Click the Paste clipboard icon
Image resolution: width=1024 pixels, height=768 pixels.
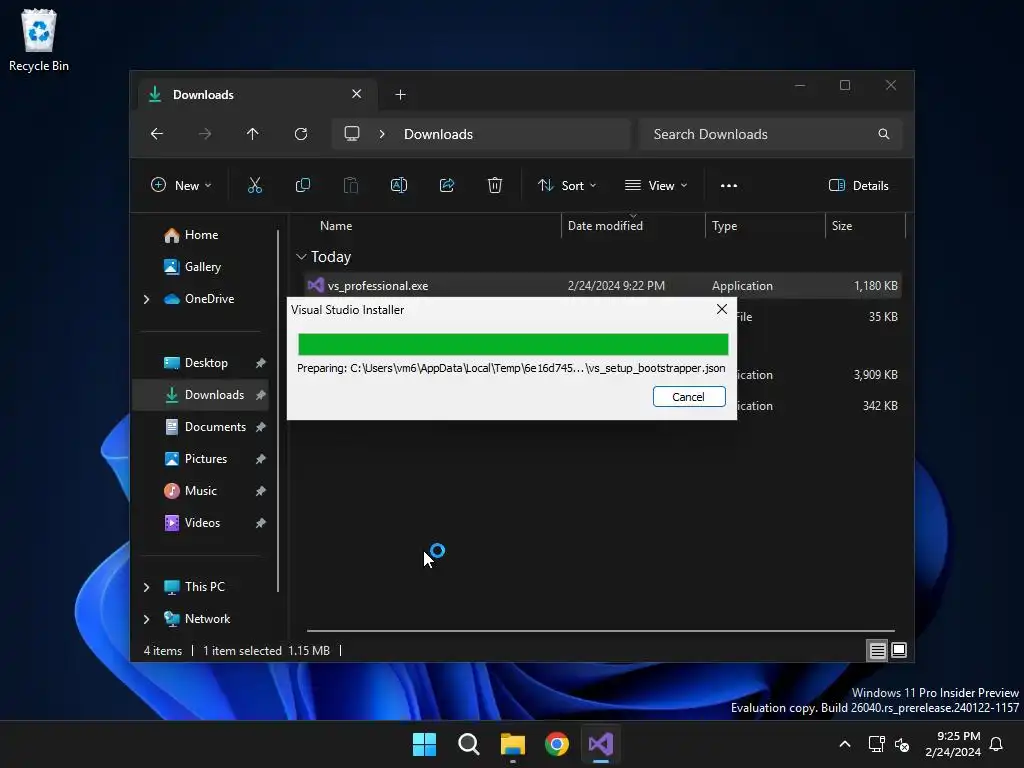click(351, 185)
